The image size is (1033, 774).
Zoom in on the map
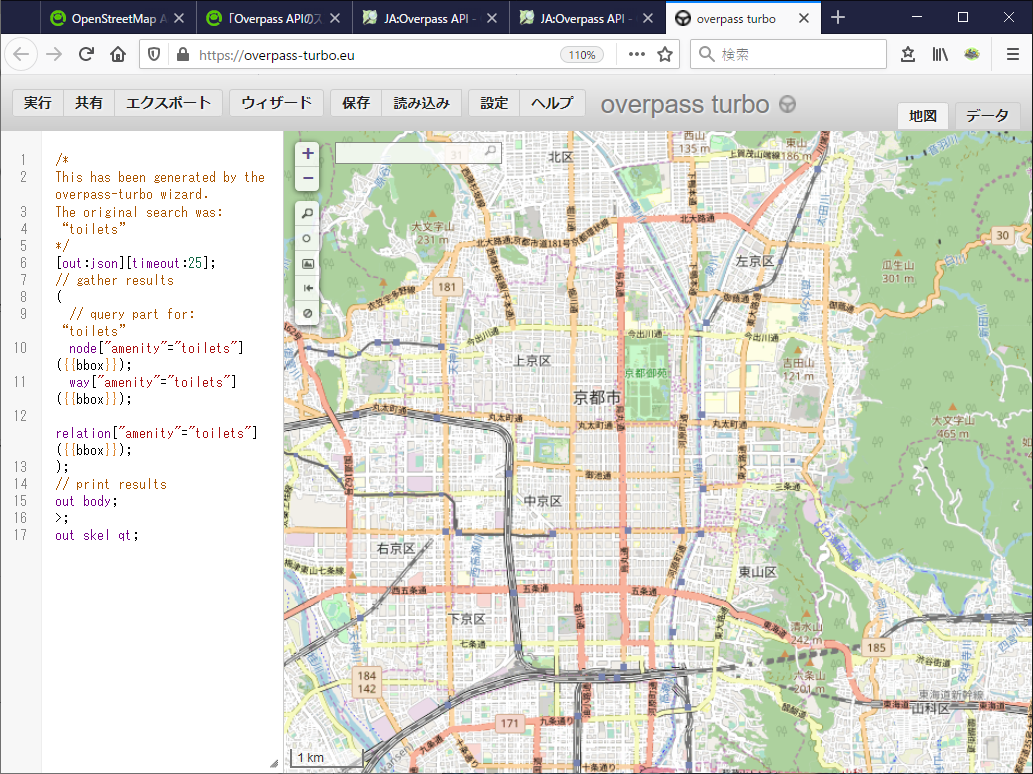(308, 154)
